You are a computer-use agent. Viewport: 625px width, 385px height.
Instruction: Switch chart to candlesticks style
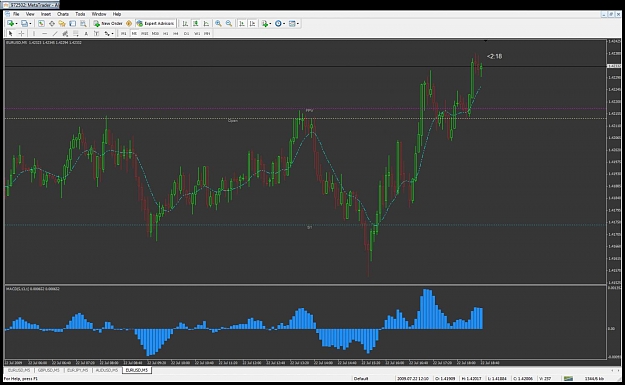[196, 24]
